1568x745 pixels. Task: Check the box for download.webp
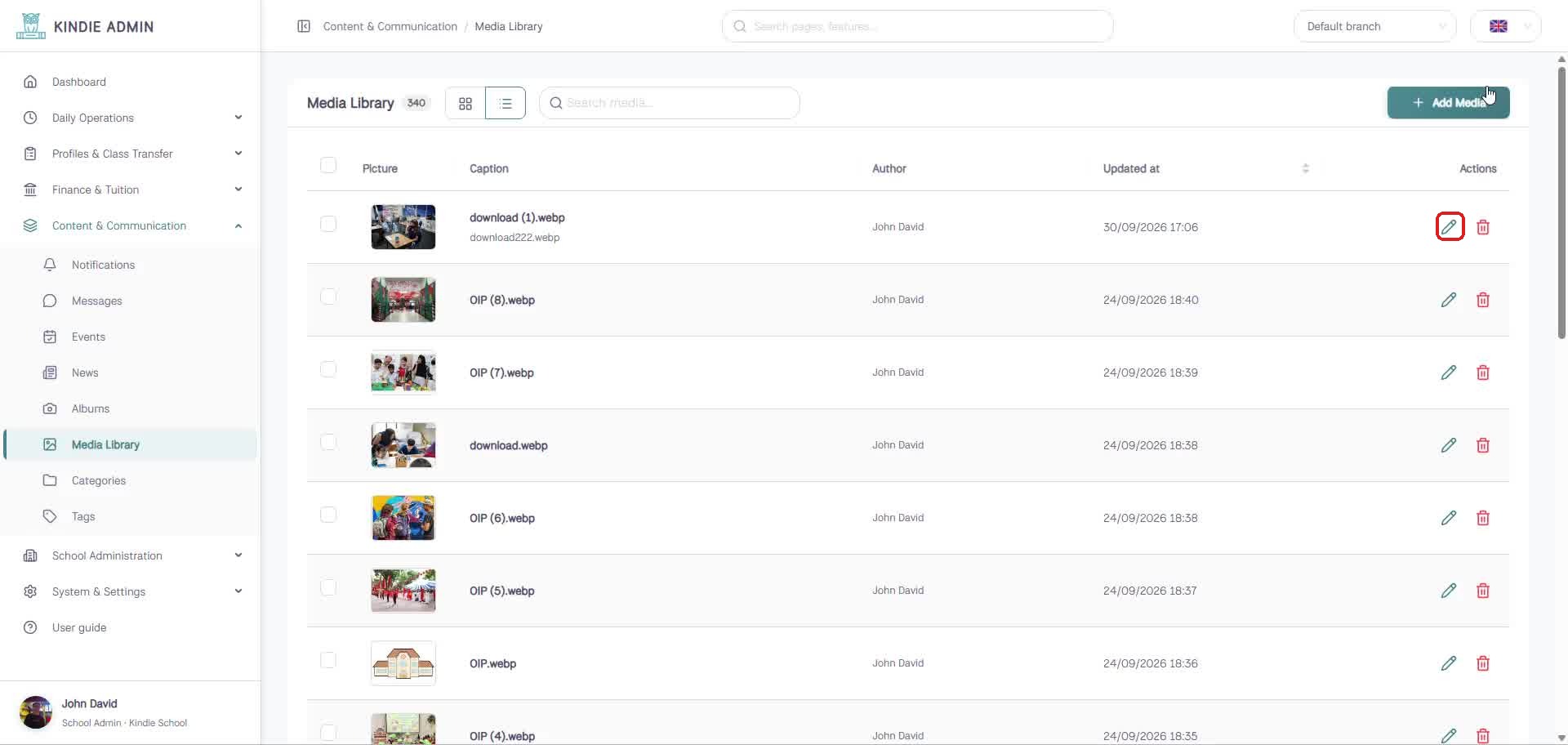point(328,442)
